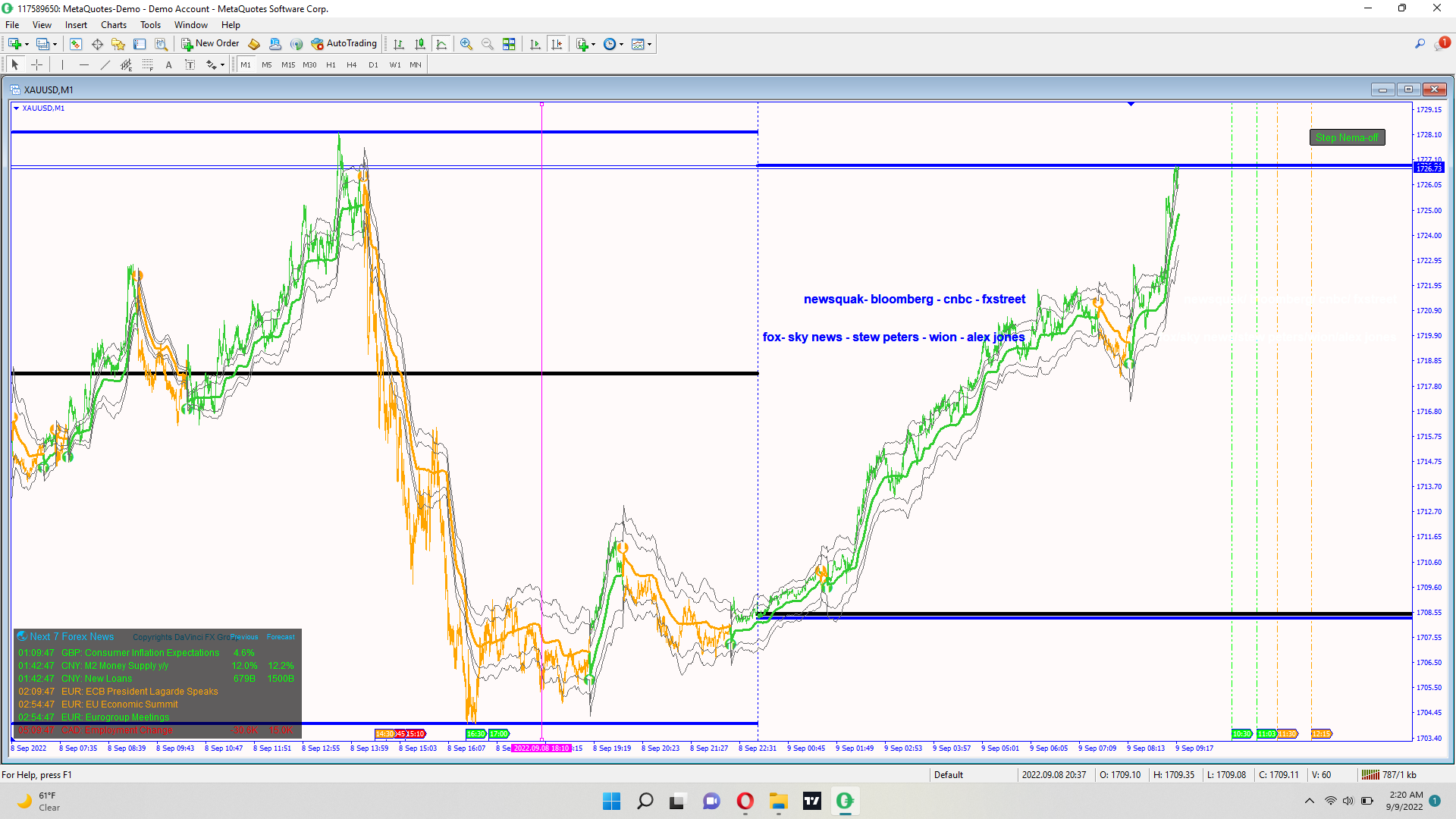Toggle the AutoTrading button
The width and height of the screenshot is (1456, 819).
344,44
